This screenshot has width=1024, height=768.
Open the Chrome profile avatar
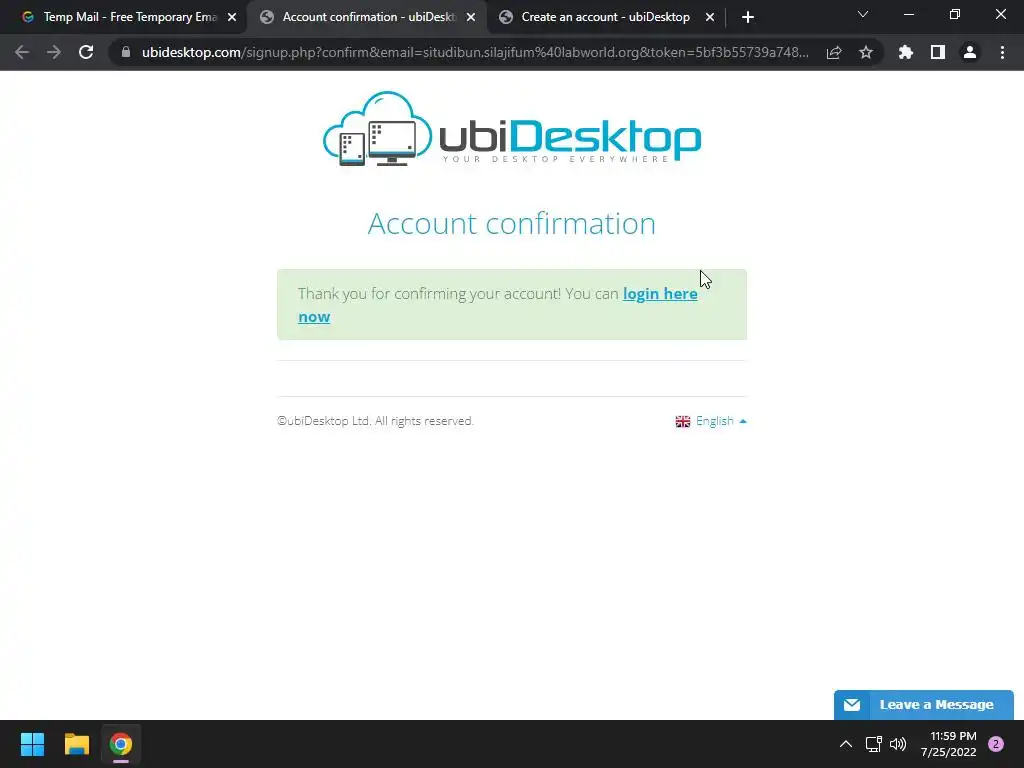click(x=970, y=52)
